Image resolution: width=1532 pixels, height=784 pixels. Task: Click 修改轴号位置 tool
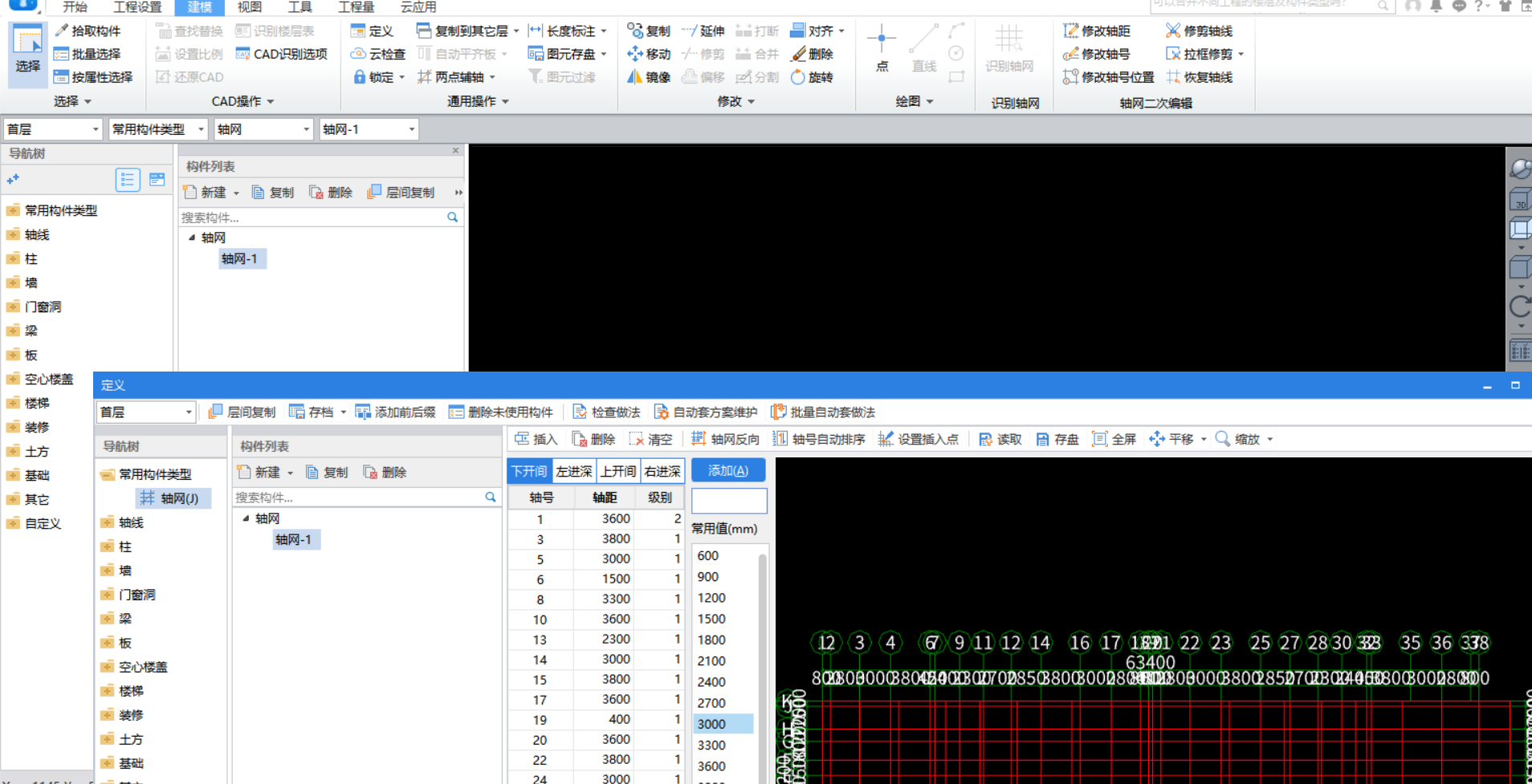(x=1109, y=77)
